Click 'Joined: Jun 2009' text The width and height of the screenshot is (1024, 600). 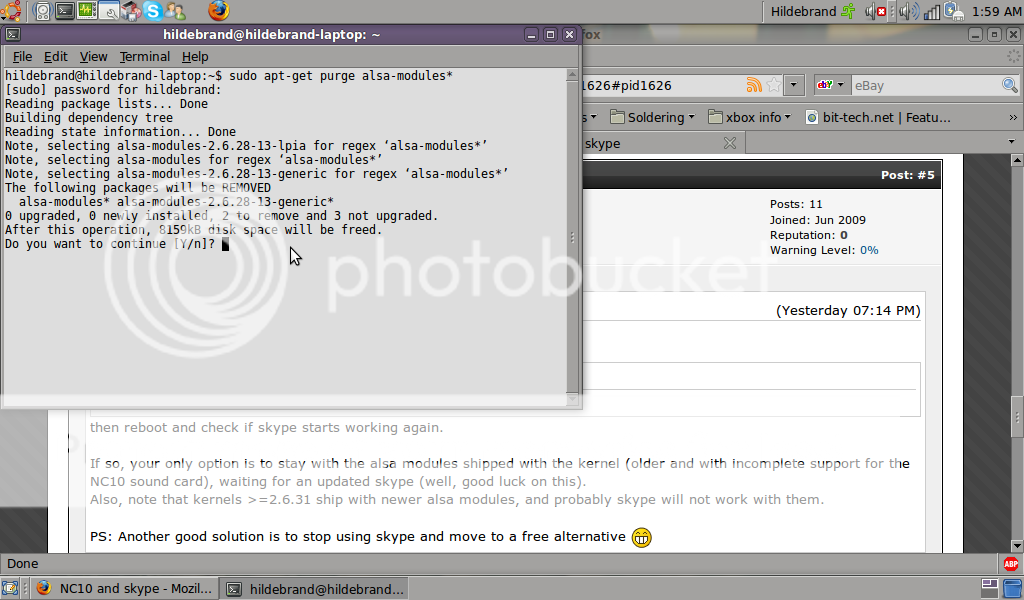point(818,220)
